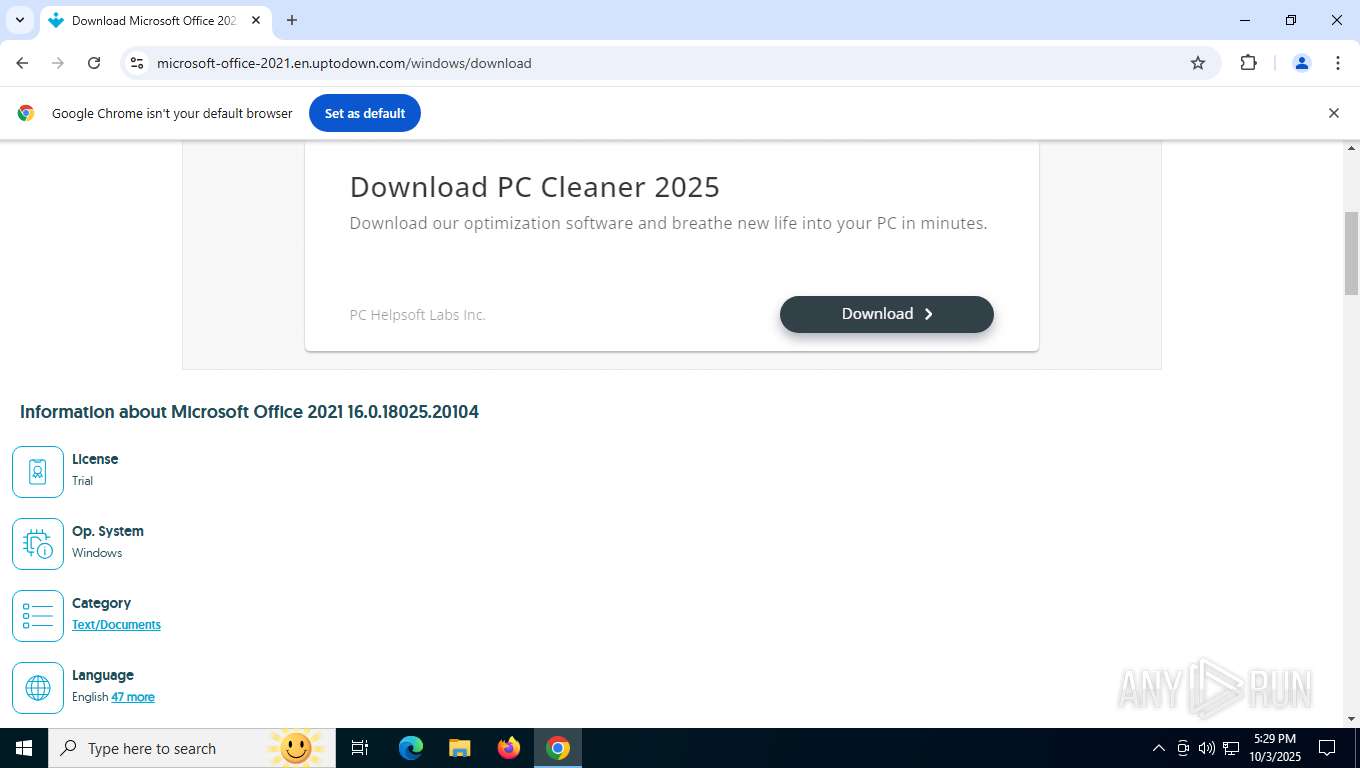Click the Windows operating system value
The width and height of the screenshot is (1360, 768).
[x=97, y=553]
